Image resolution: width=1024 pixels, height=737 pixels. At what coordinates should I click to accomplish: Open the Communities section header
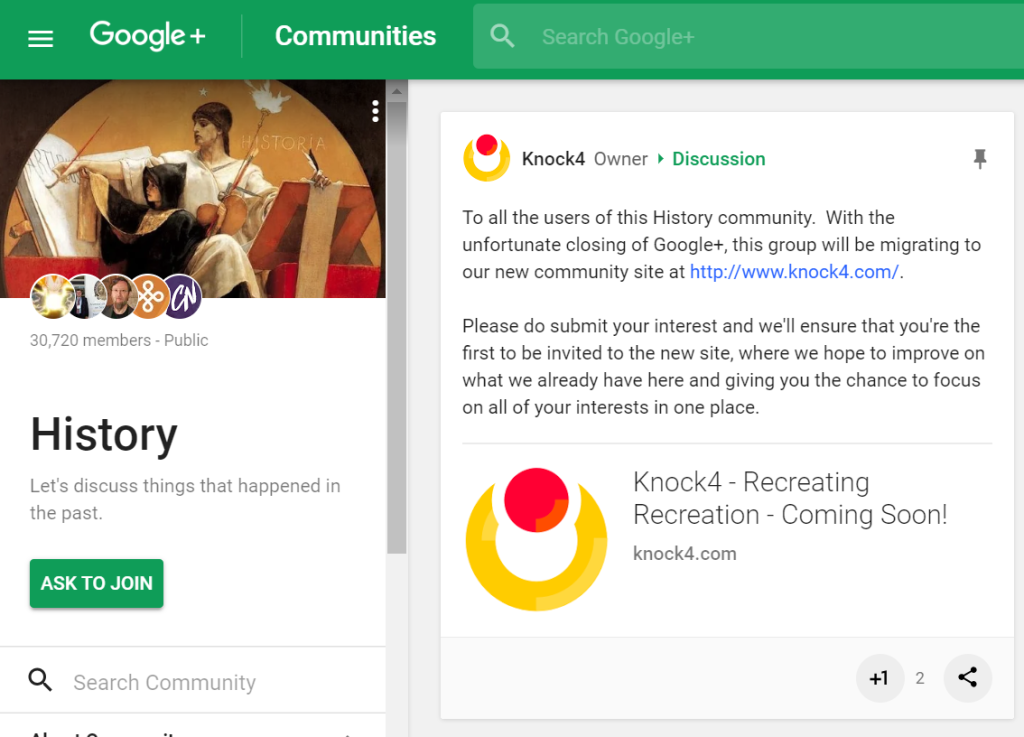point(355,36)
